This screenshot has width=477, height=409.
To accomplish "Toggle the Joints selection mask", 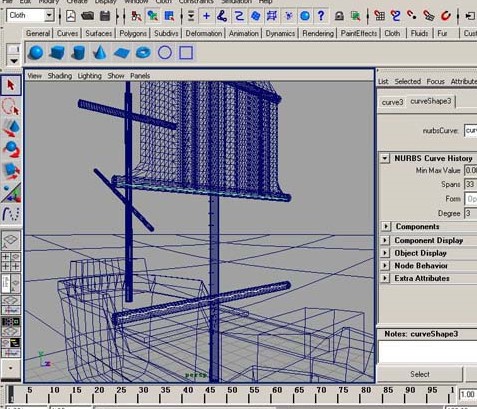I will 222,16.
